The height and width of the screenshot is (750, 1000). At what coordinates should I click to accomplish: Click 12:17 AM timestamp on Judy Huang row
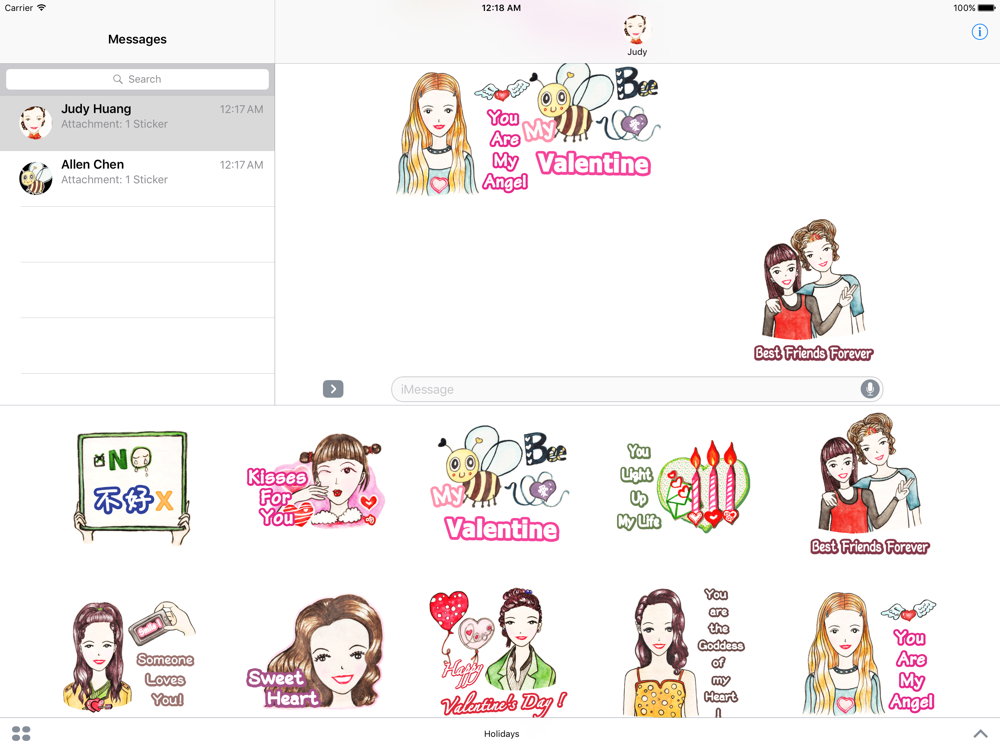pos(241,109)
